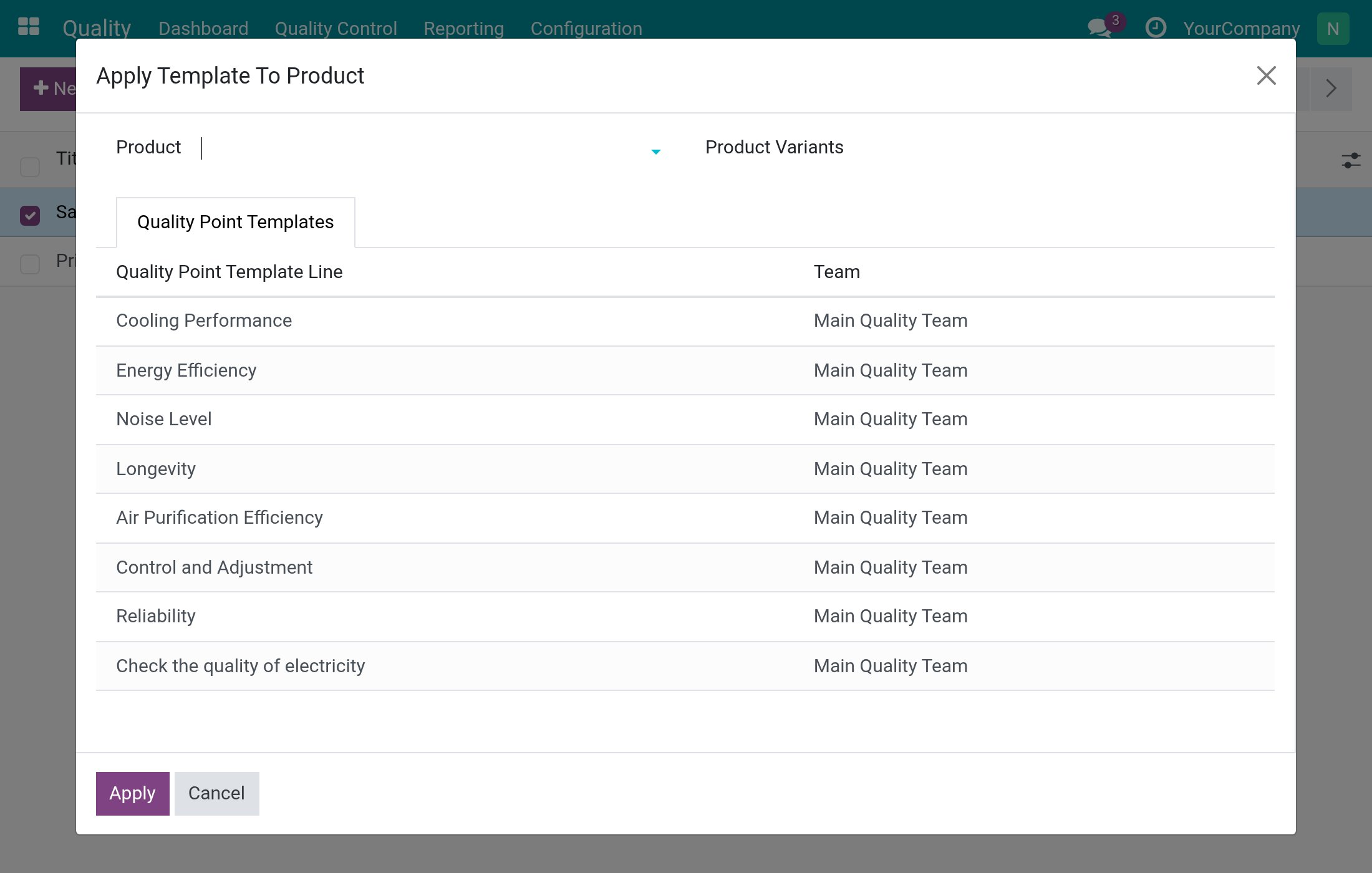
Task: Click the New button behind the dialog
Action: point(48,89)
